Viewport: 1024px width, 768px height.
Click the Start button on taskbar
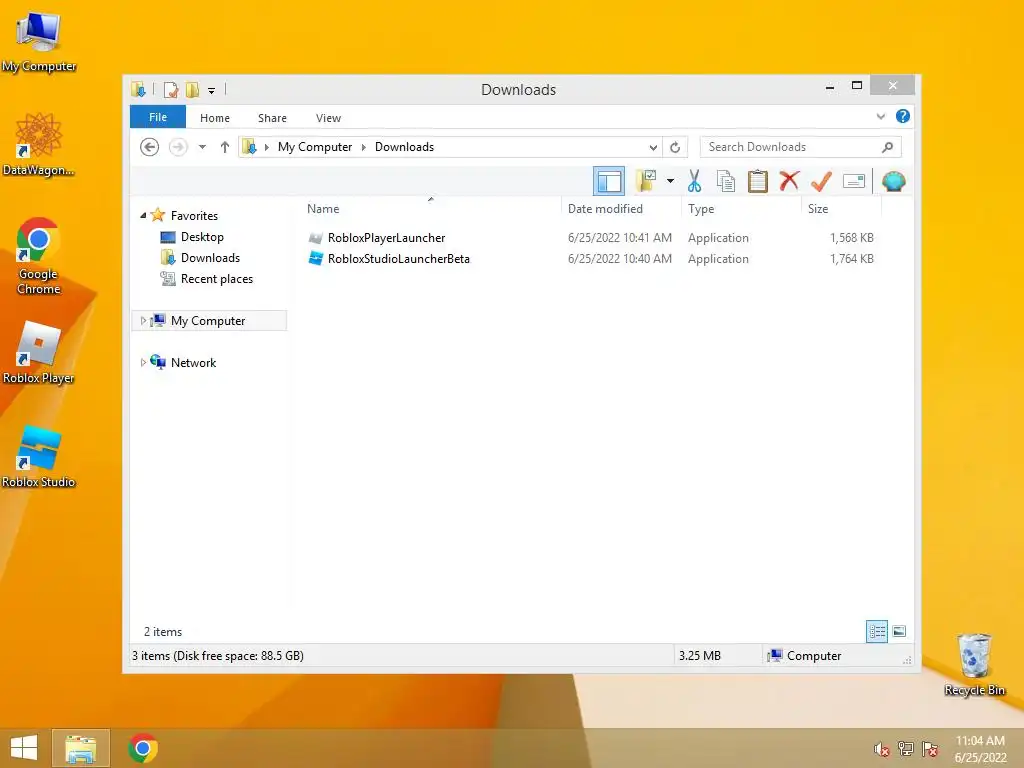pos(24,748)
